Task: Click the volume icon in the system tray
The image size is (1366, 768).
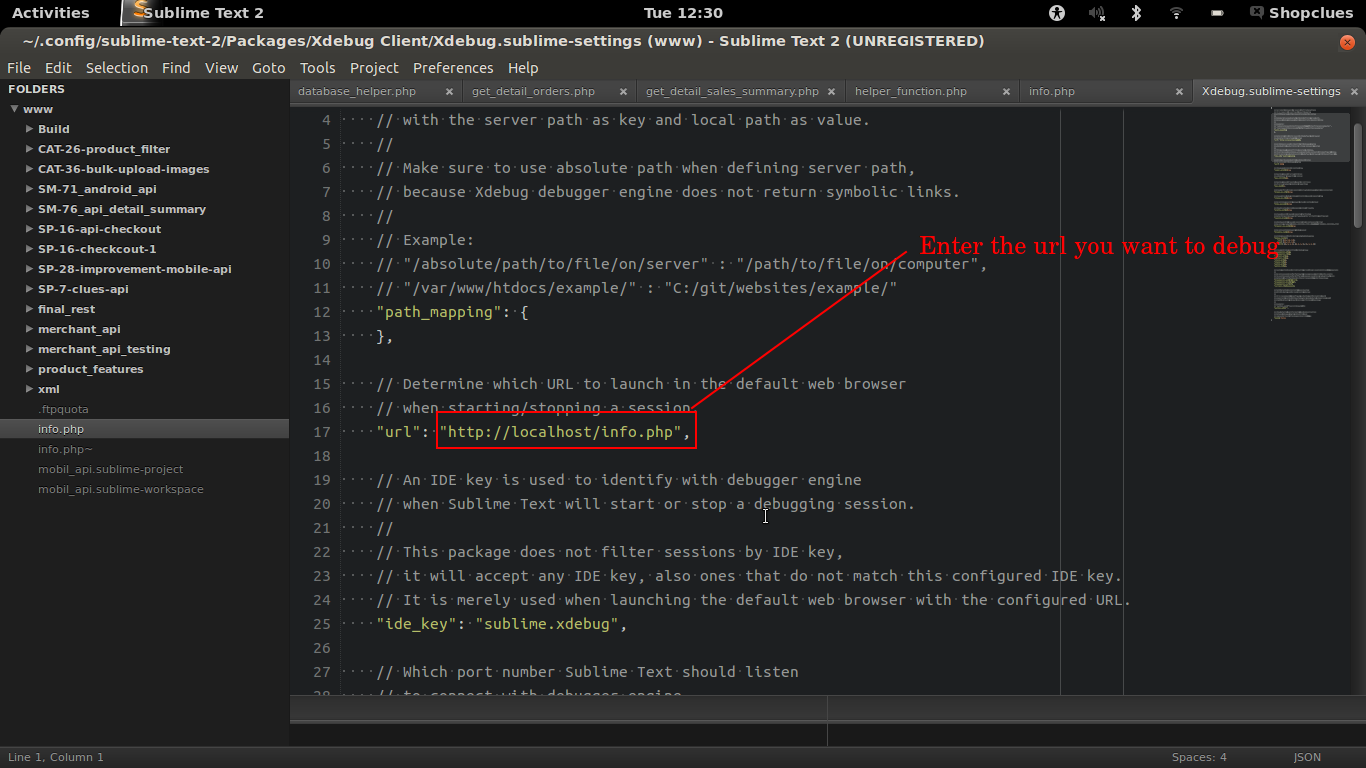Action: 1096,13
